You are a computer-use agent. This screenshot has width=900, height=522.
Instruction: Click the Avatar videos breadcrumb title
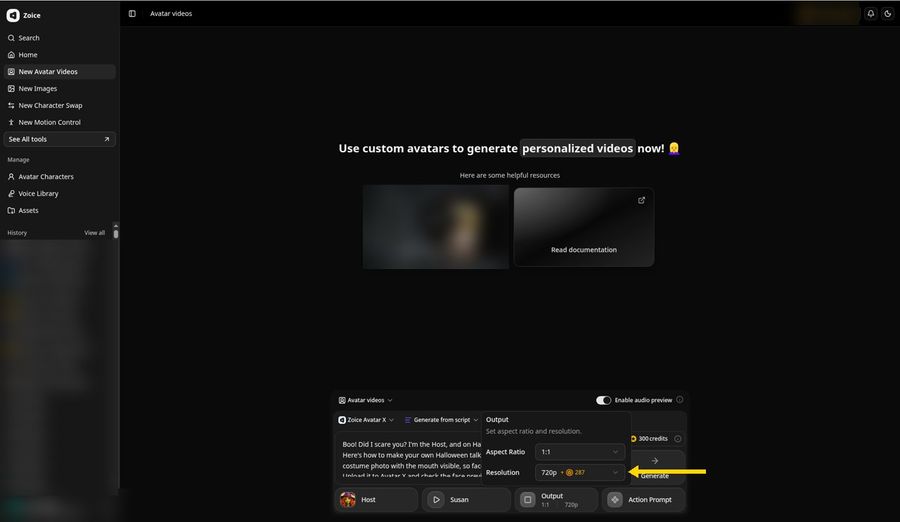click(x=171, y=14)
